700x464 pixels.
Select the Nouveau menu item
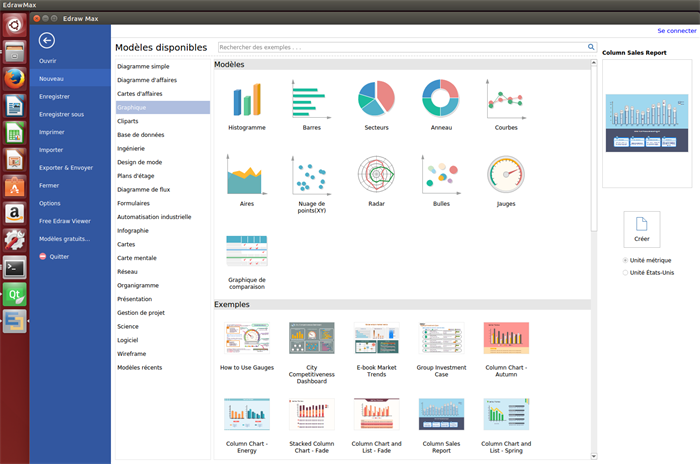pos(70,79)
